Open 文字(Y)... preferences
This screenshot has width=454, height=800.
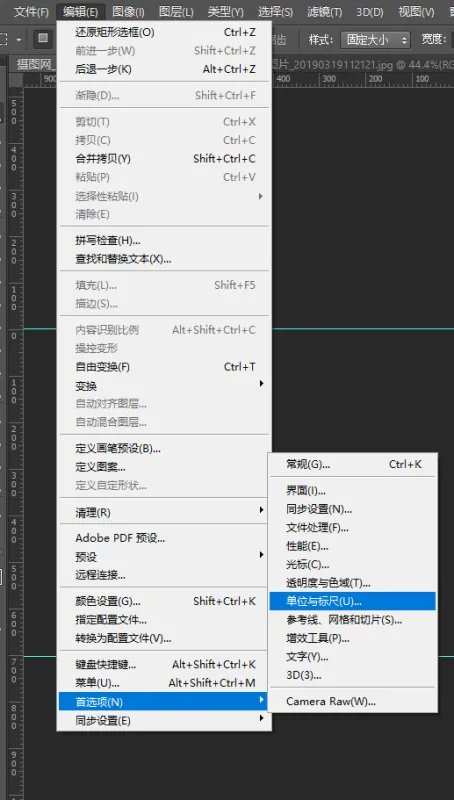352,657
